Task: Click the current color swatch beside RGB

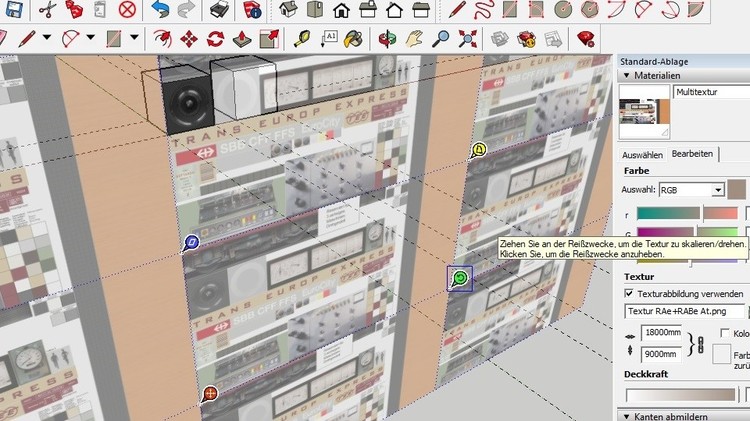Action: pyautogui.click(x=737, y=189)
